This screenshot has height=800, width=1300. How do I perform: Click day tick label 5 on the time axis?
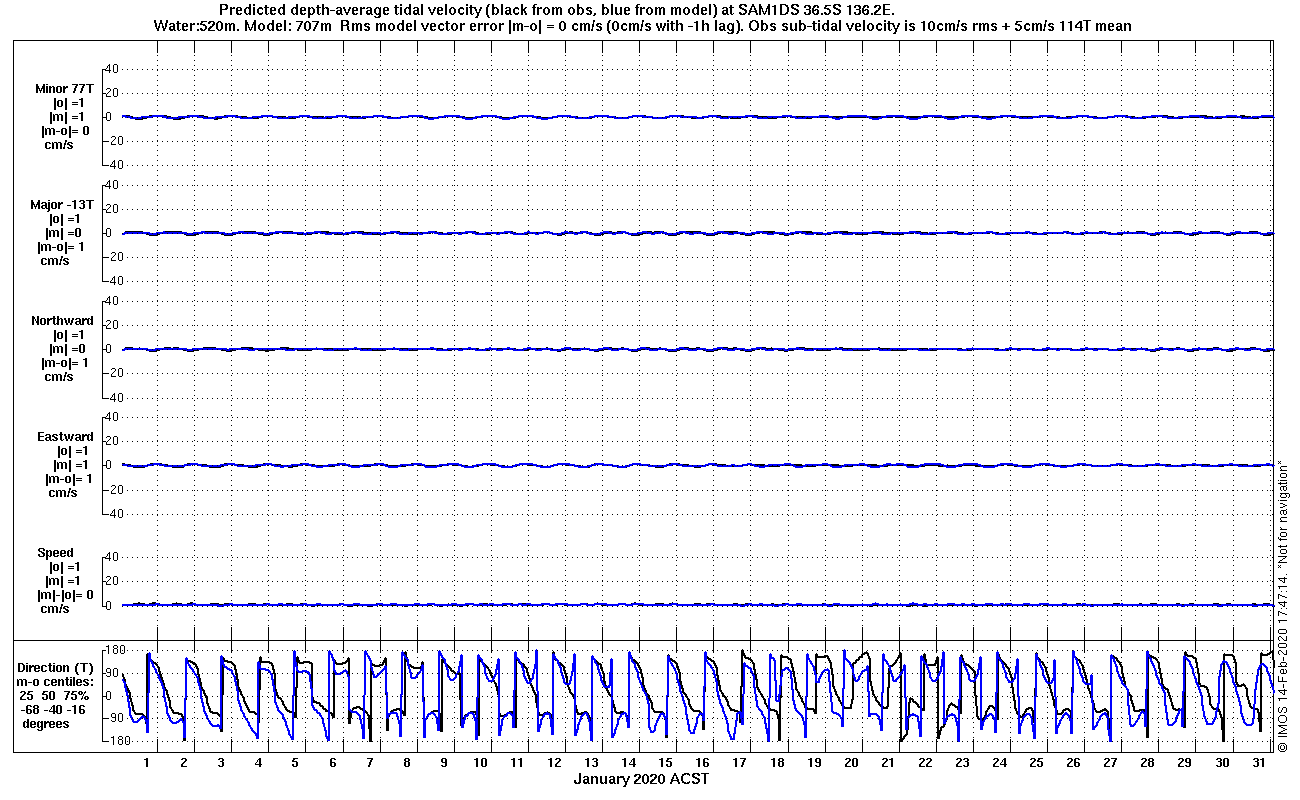(x=295, y=763)
